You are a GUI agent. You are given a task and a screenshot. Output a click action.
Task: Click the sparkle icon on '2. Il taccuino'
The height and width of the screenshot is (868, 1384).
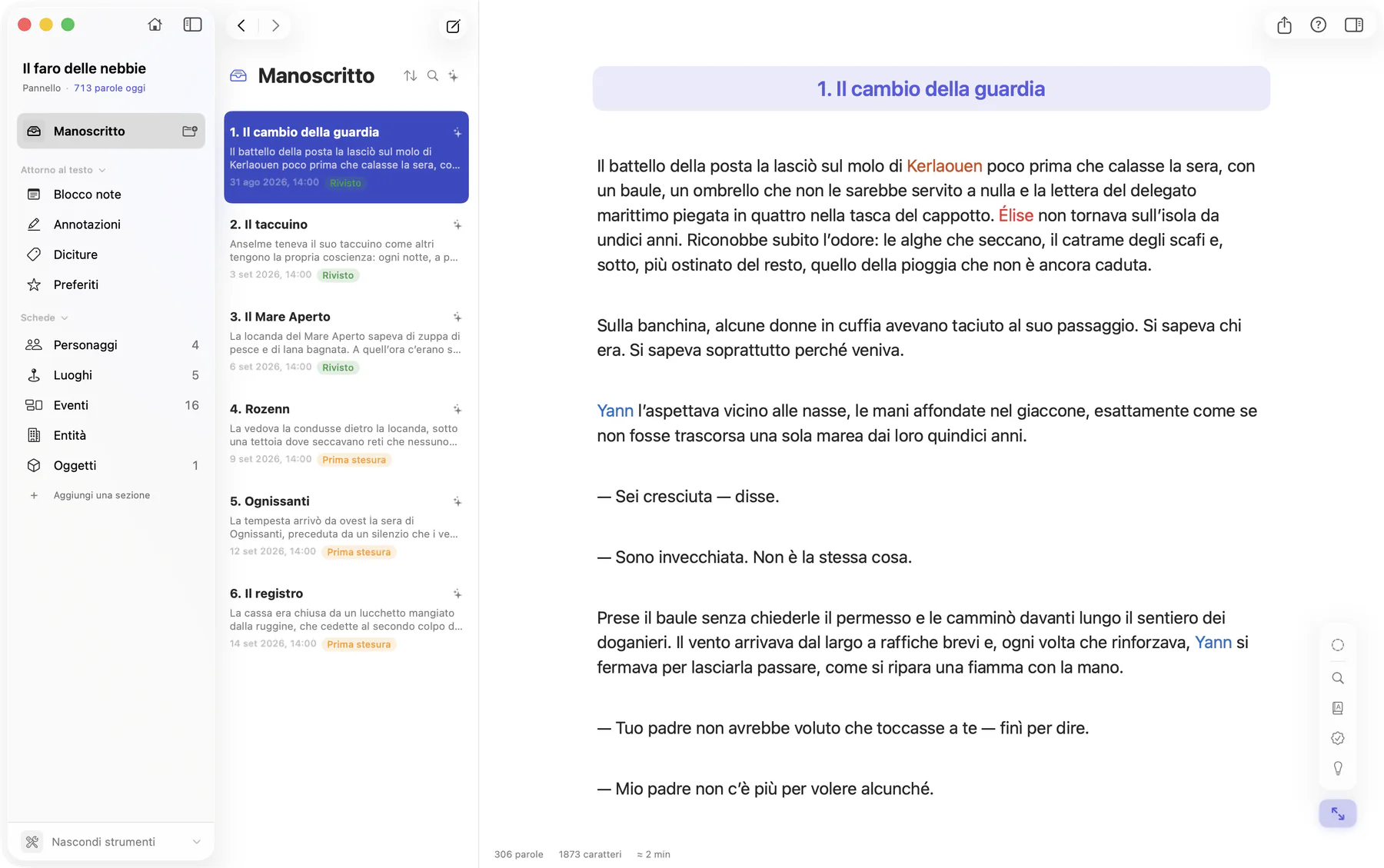click(457, 225)
